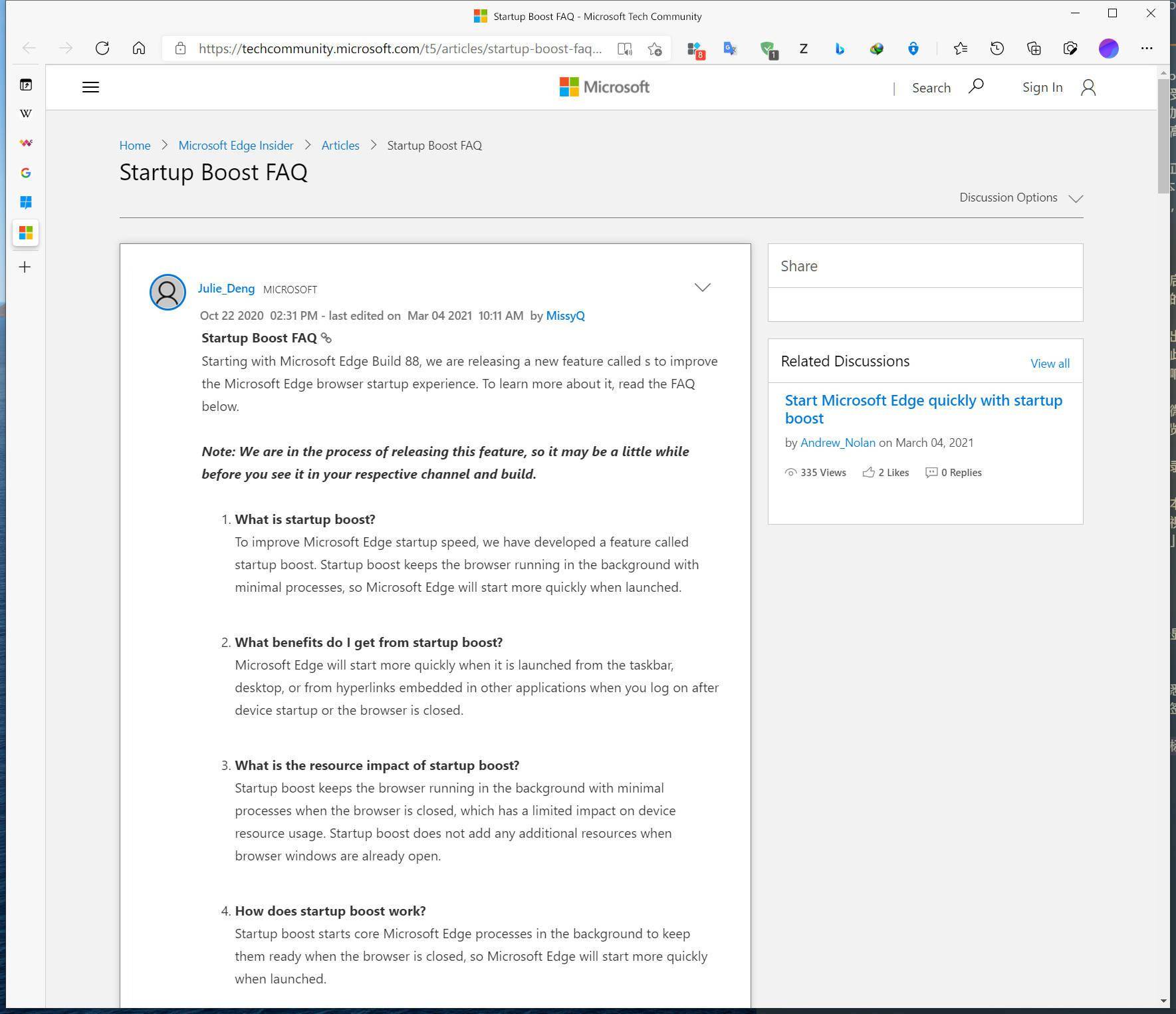Open the hamburger navigation menu
The width and height of the screenshot is (1176, 1014).
(90, 87)
